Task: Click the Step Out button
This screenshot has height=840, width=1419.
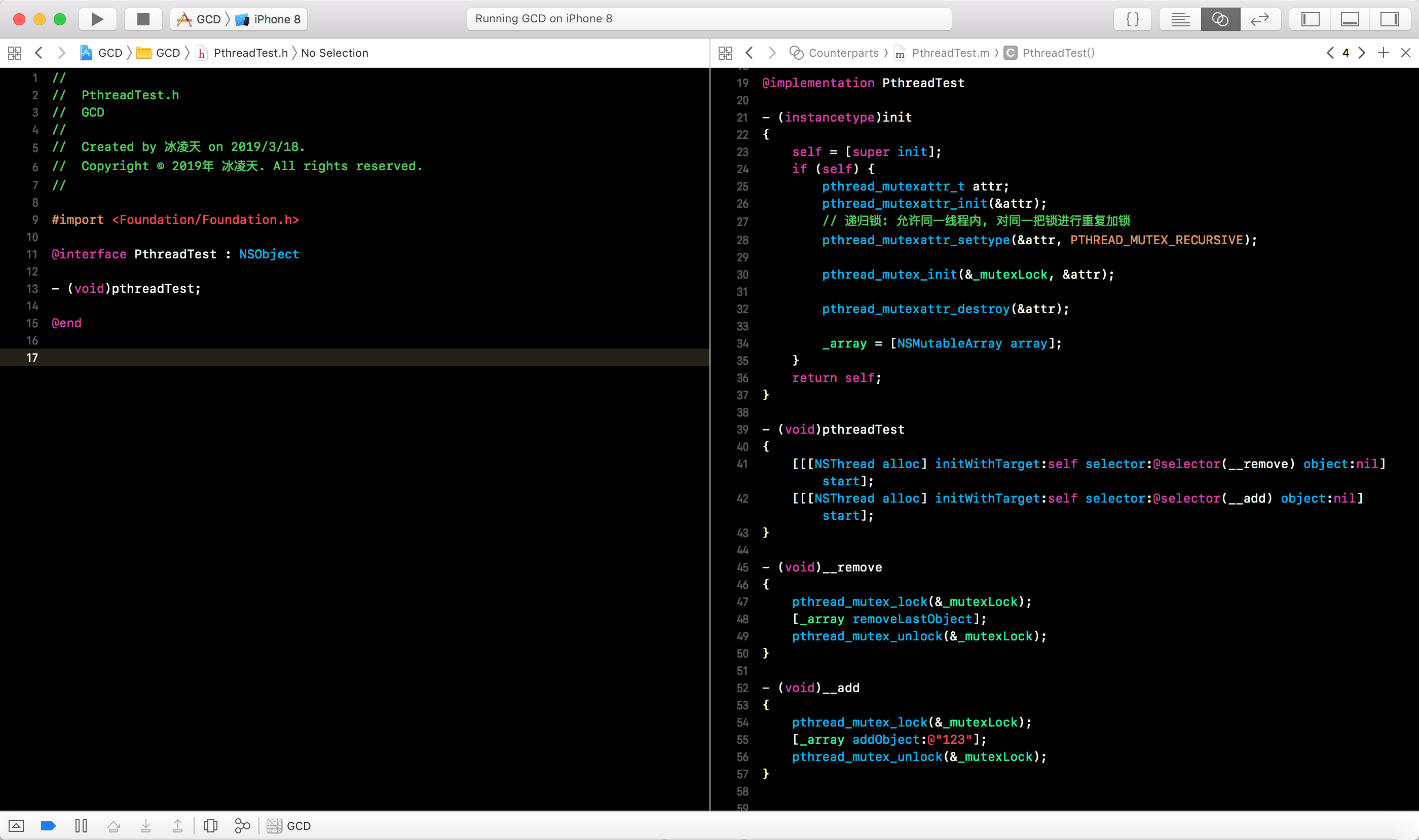Action: 178,826
